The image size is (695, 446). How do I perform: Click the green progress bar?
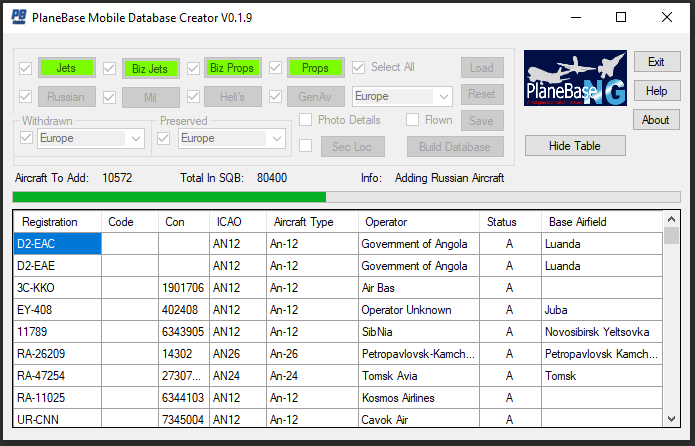pos(170,197)
